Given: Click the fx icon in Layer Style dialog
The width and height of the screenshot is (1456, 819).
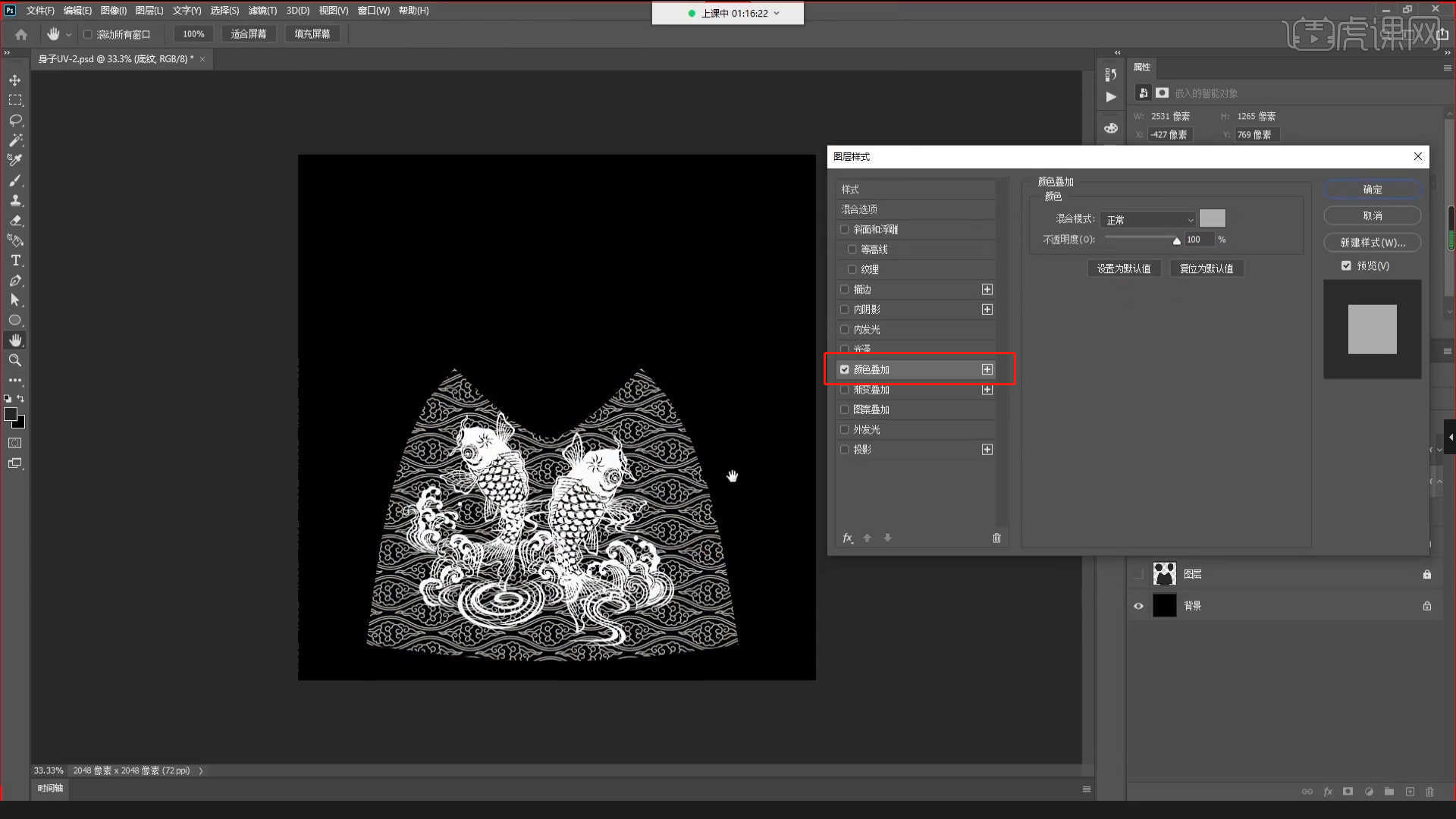Looking at the screenshot, I should [x=848, y=538].
